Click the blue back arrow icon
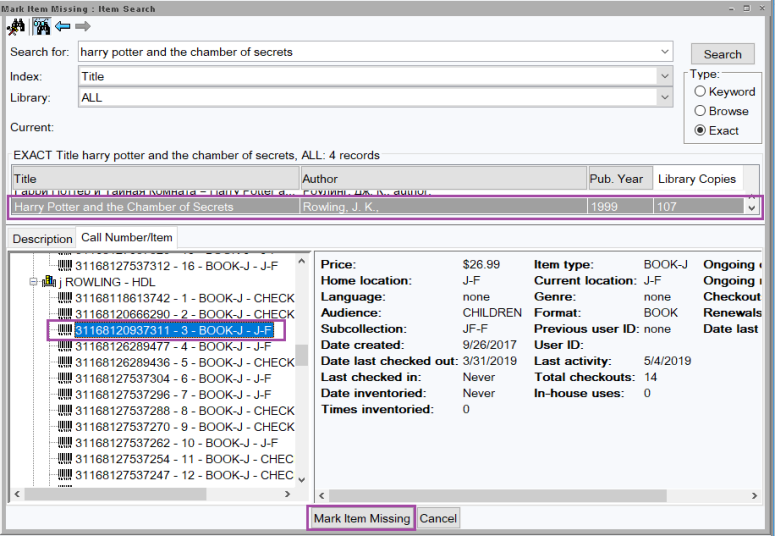The image size is (775, 536). pyautogui.click(x=63, y=26)
